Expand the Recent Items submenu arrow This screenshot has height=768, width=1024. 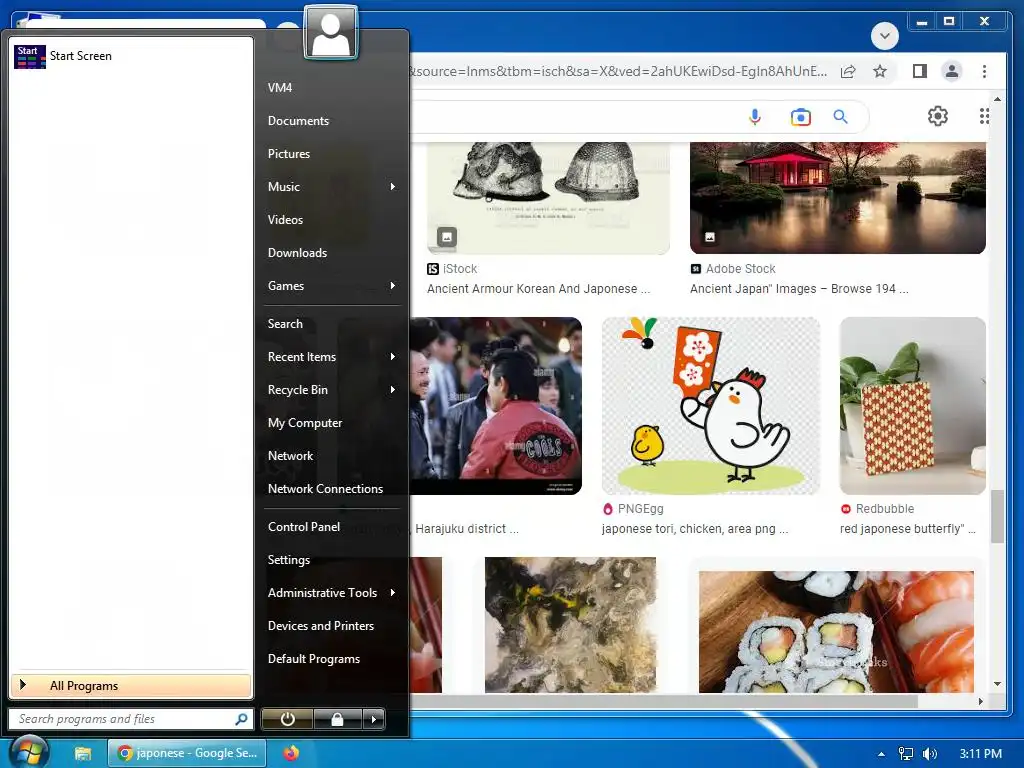[392, 357]
